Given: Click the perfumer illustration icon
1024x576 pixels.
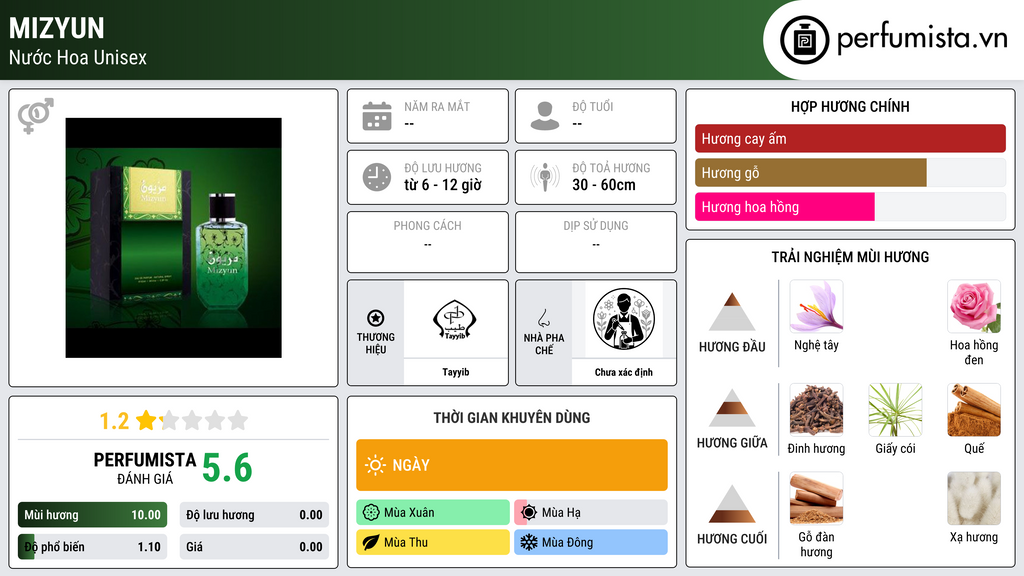Looking at the screenshot, I should point(624,319).
